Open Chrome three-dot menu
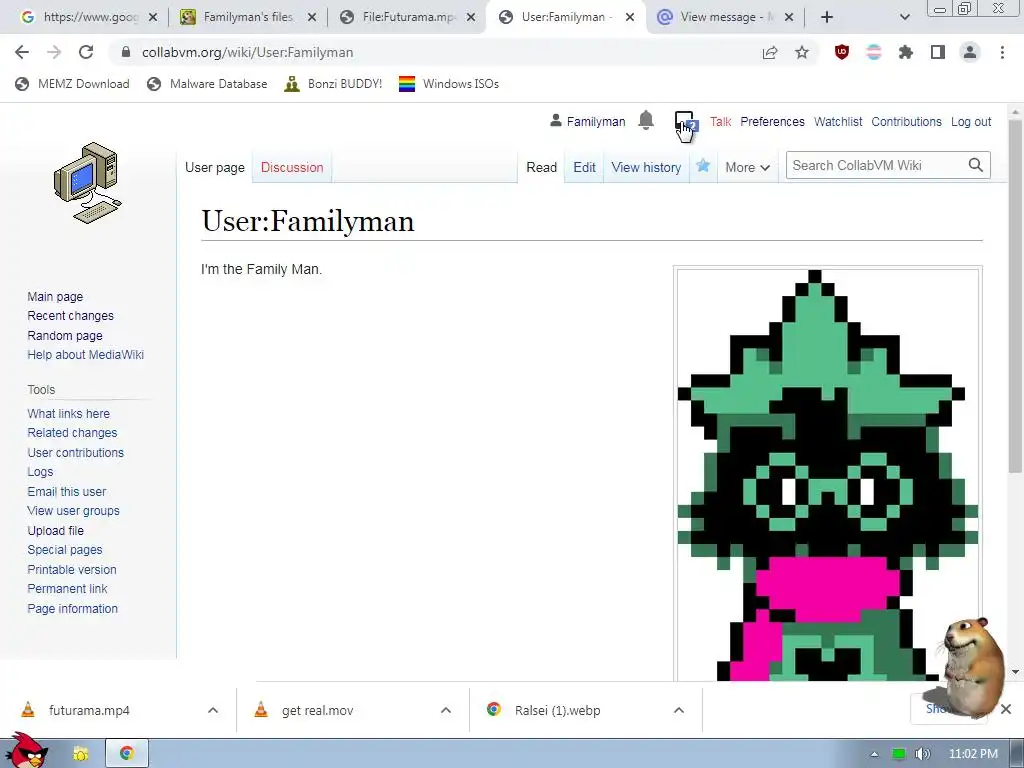This screenshot has height=768, width=1024. click(1002, 52)
